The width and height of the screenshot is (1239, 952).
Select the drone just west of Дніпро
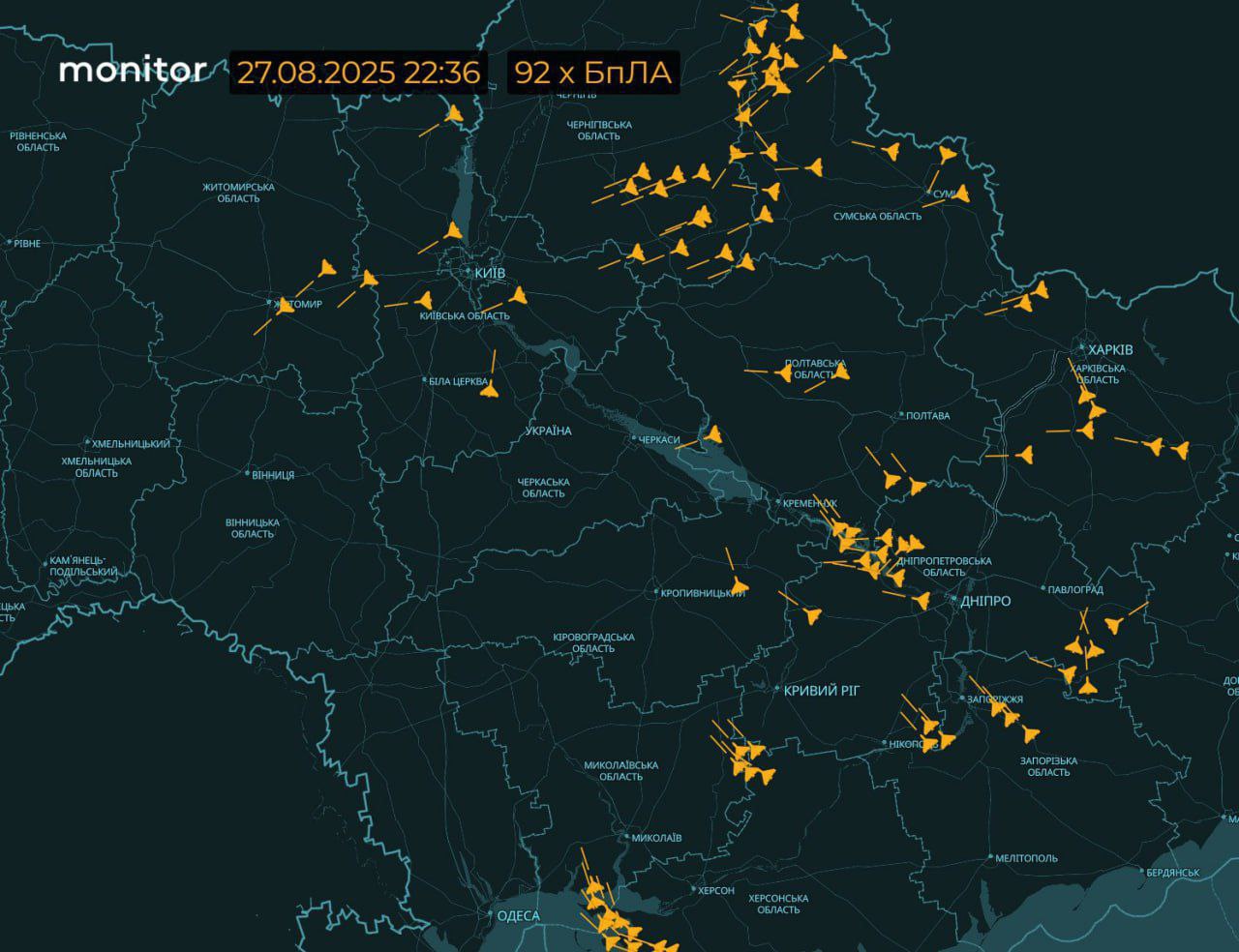click(922, 601)
